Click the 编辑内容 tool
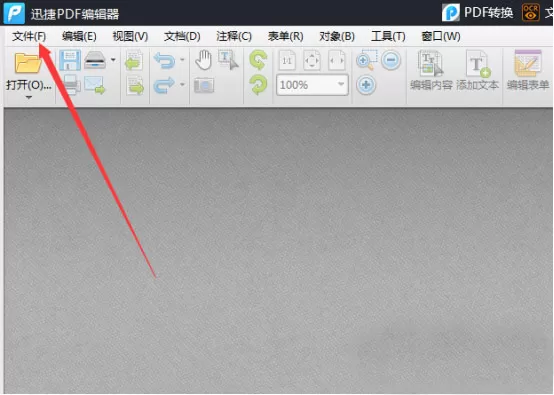The width and height of the screenshot is (554, 395). [431, 71]
